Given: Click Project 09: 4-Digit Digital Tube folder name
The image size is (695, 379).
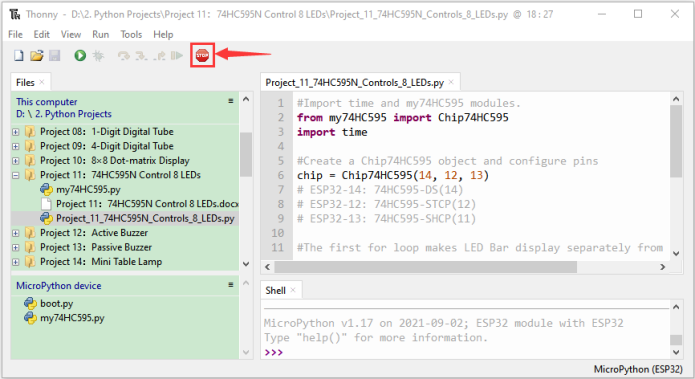Looking at the screenshot, I should [x=107, y=146].
